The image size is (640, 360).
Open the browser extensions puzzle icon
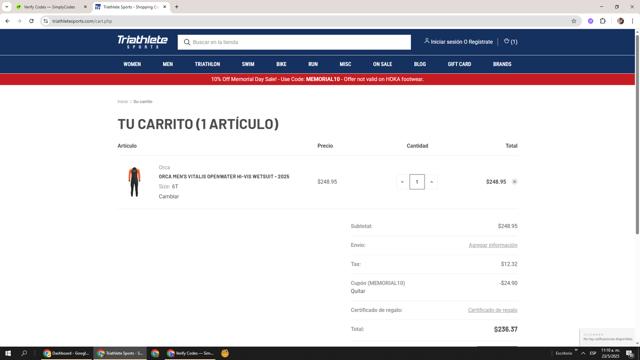(603, 21)
